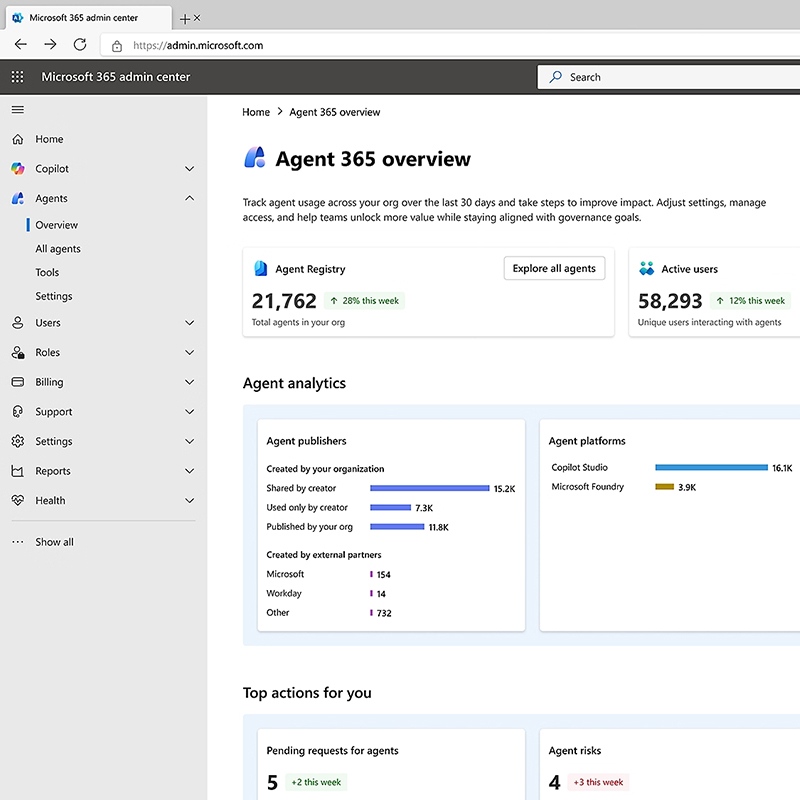
Task: Click the 58,293 active users value
Action: 670,301
